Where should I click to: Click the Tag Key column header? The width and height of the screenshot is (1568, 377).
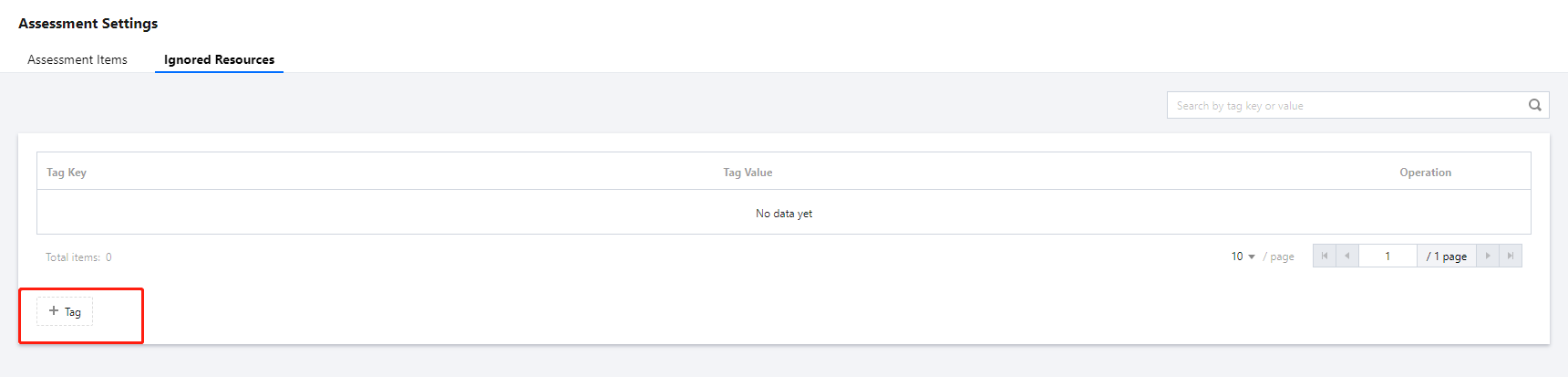click(x=67, y=173)
